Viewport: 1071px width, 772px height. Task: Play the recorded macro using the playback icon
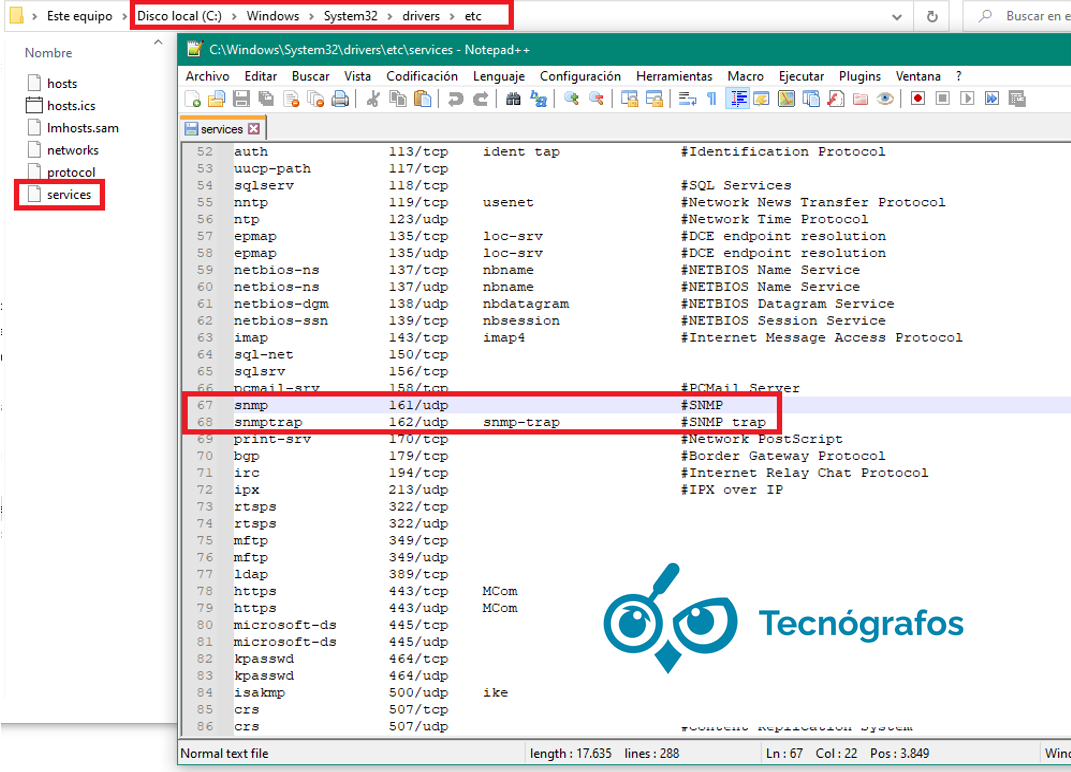[965, 98]
